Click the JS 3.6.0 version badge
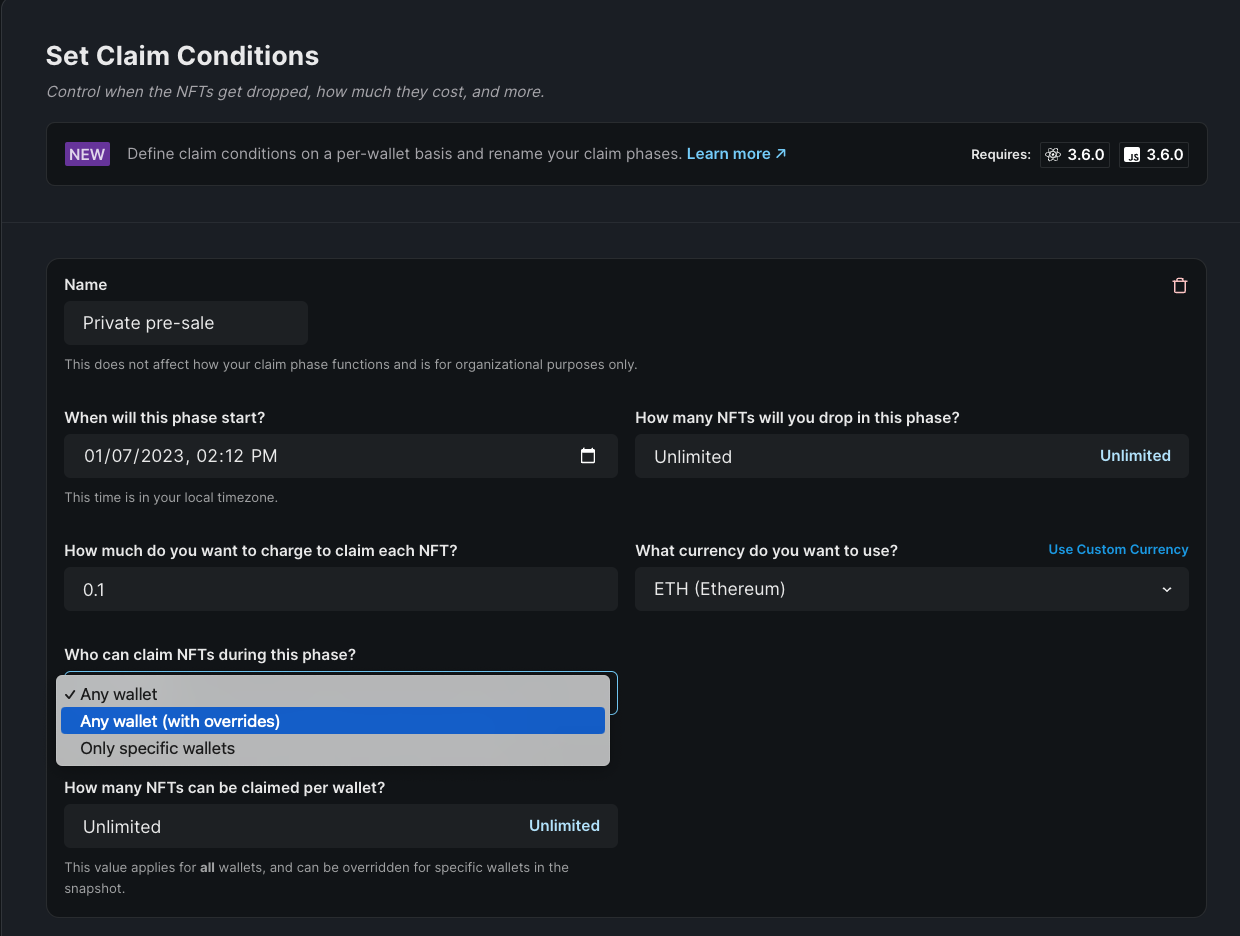The width and height of the screenshot is (1240, 936). pos(1153,154)
